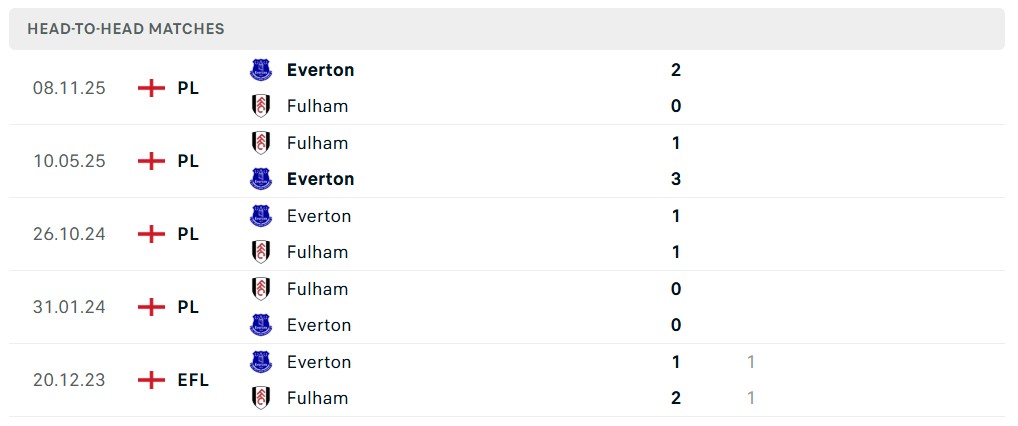1018x426 pixels.
Task: Click Everton's score of 3 on 10.05.25
Action: point(676,179)
